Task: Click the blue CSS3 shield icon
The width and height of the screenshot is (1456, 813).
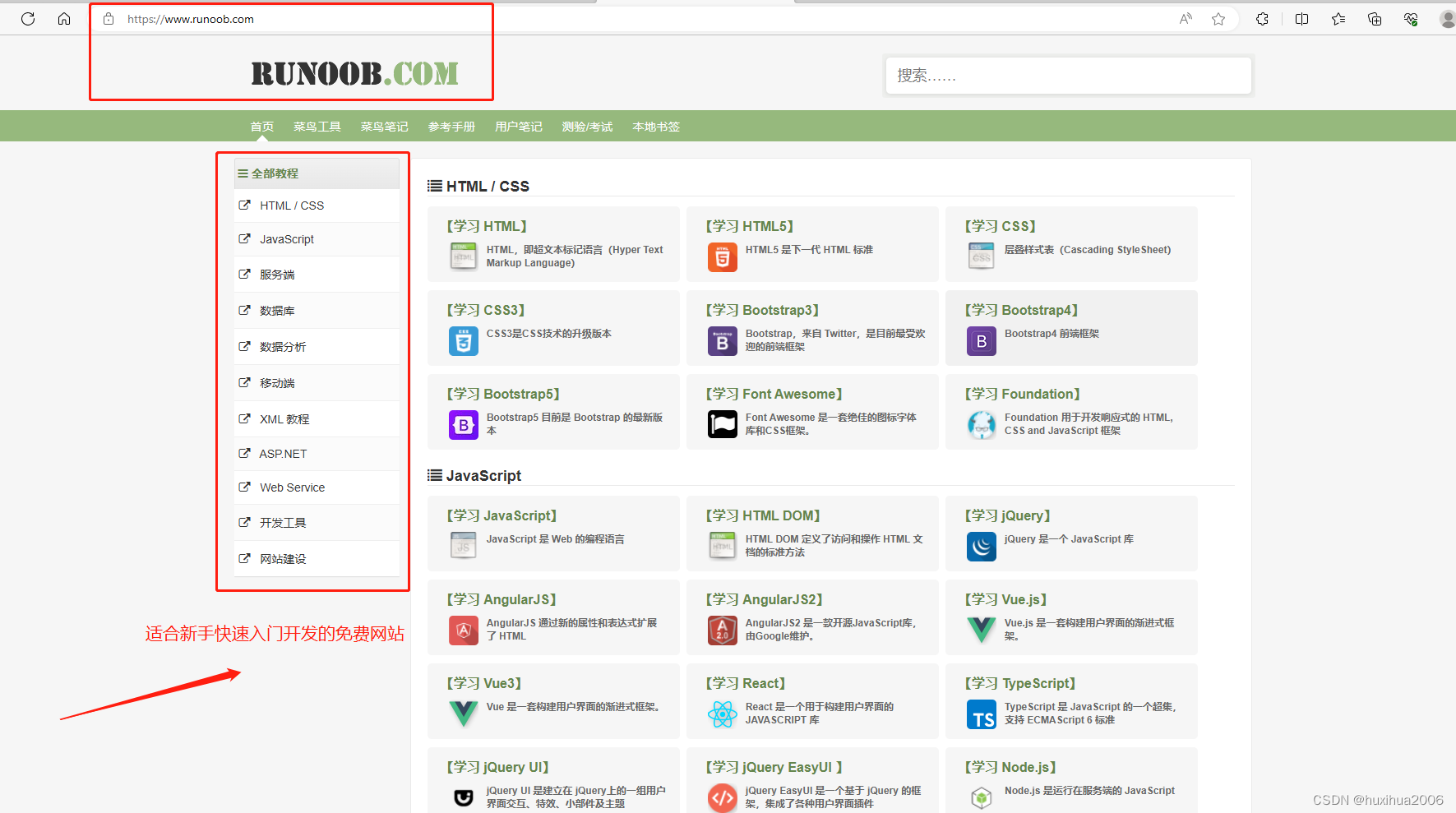Action: 464,340
